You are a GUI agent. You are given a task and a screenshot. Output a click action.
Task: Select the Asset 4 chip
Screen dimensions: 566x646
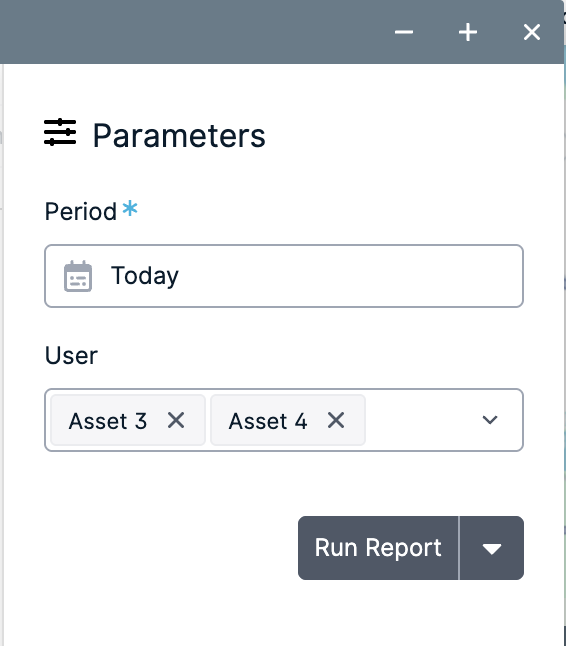coord(268,421)
